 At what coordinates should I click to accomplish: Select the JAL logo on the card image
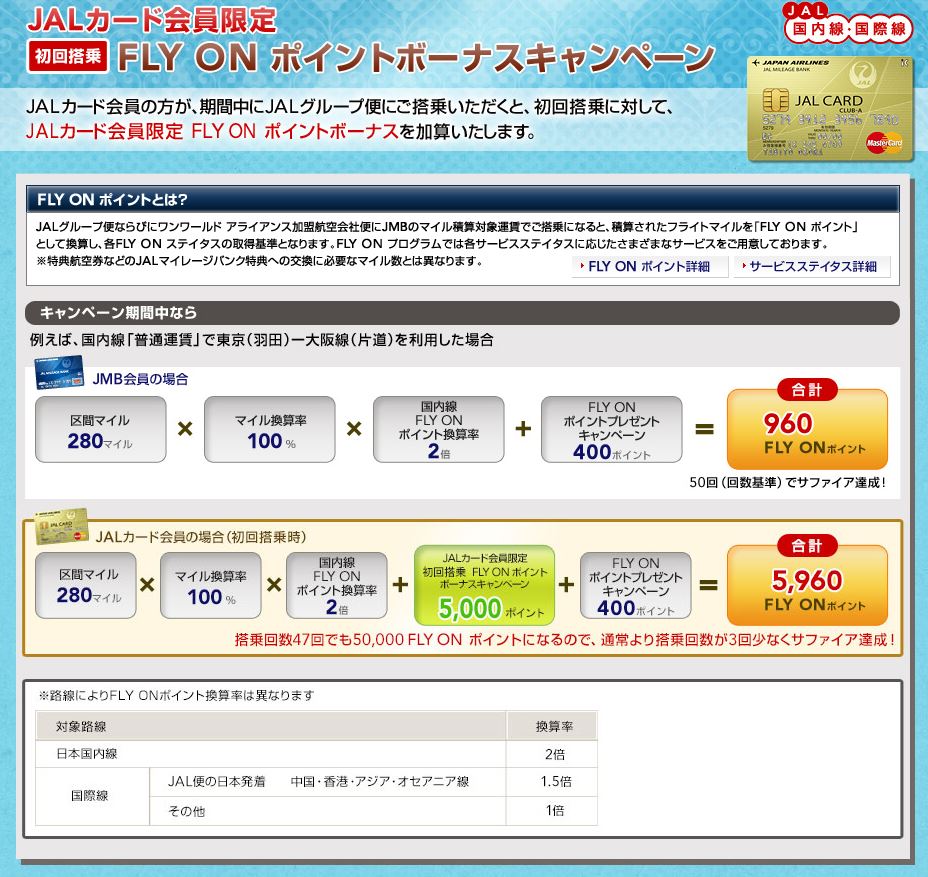(x=861, y=74)
